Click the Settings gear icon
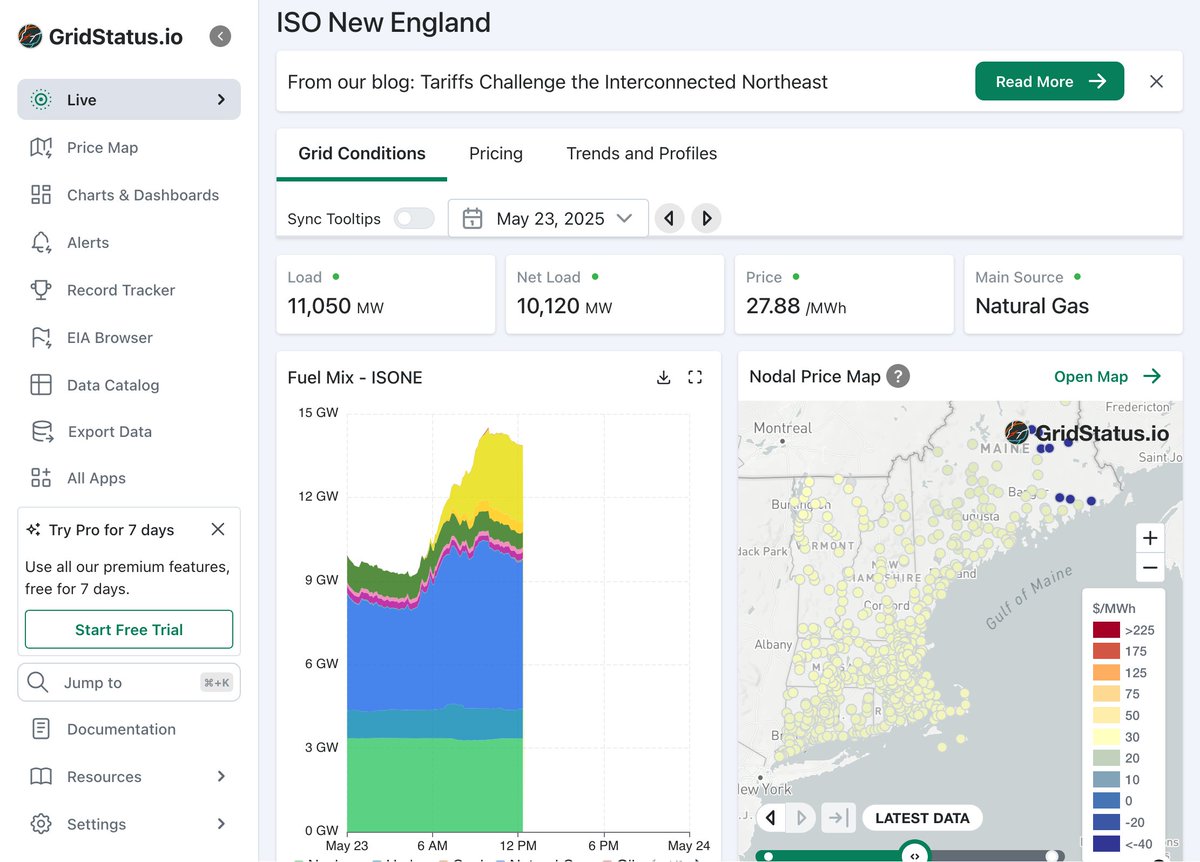 [41, 824]
